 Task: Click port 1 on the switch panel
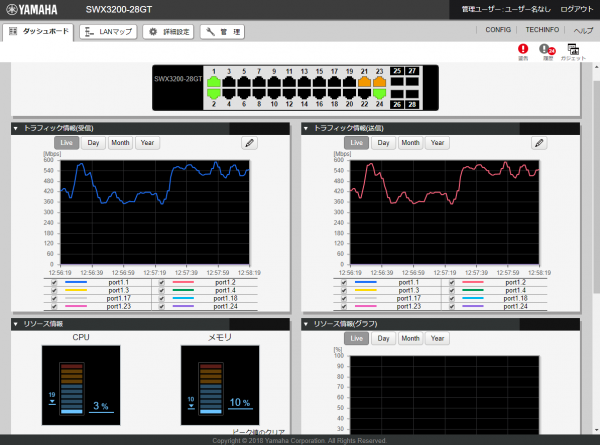point(213,83)
